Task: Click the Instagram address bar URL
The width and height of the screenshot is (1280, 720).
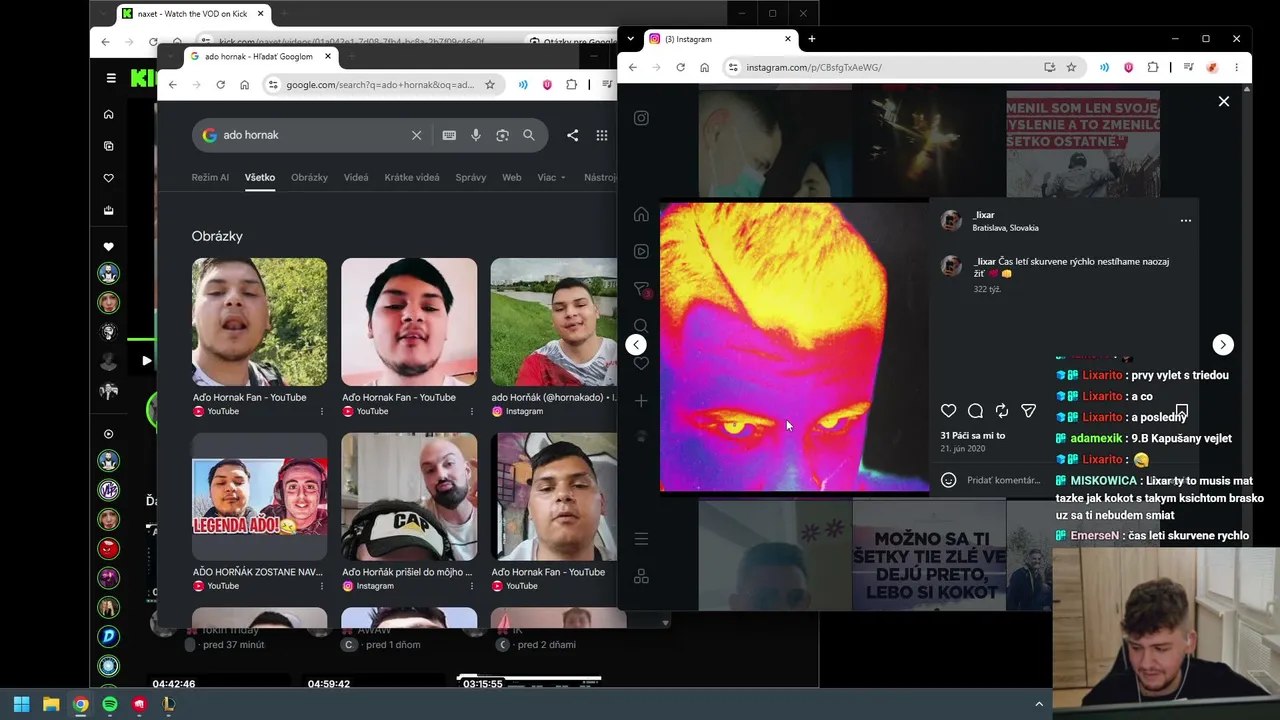Action: pyautogui.click(x=814, y=67)
